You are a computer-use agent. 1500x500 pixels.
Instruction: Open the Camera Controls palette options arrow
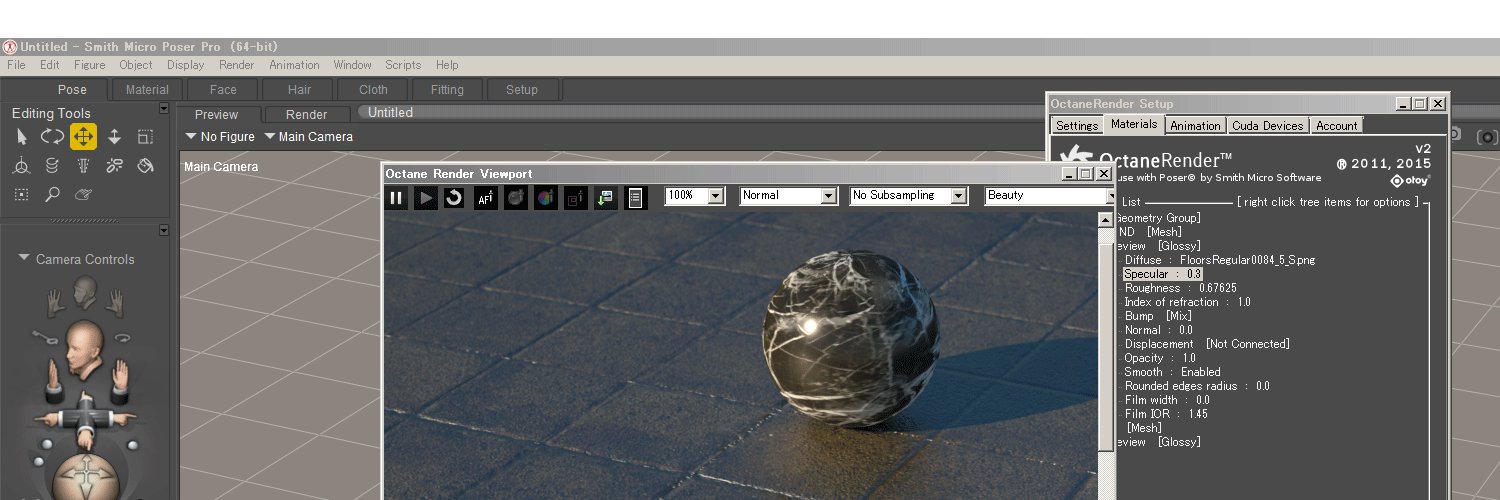(164, 230)
